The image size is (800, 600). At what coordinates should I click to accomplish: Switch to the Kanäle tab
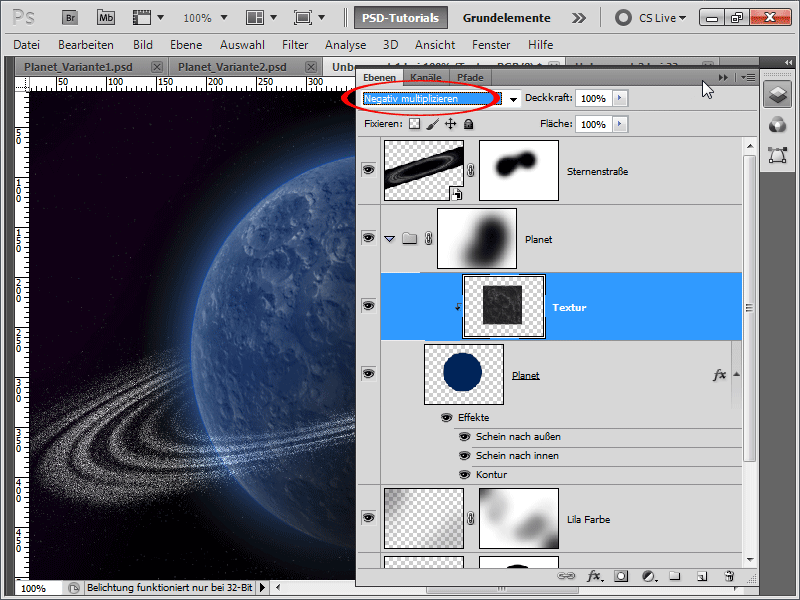(x=426, y=78)
